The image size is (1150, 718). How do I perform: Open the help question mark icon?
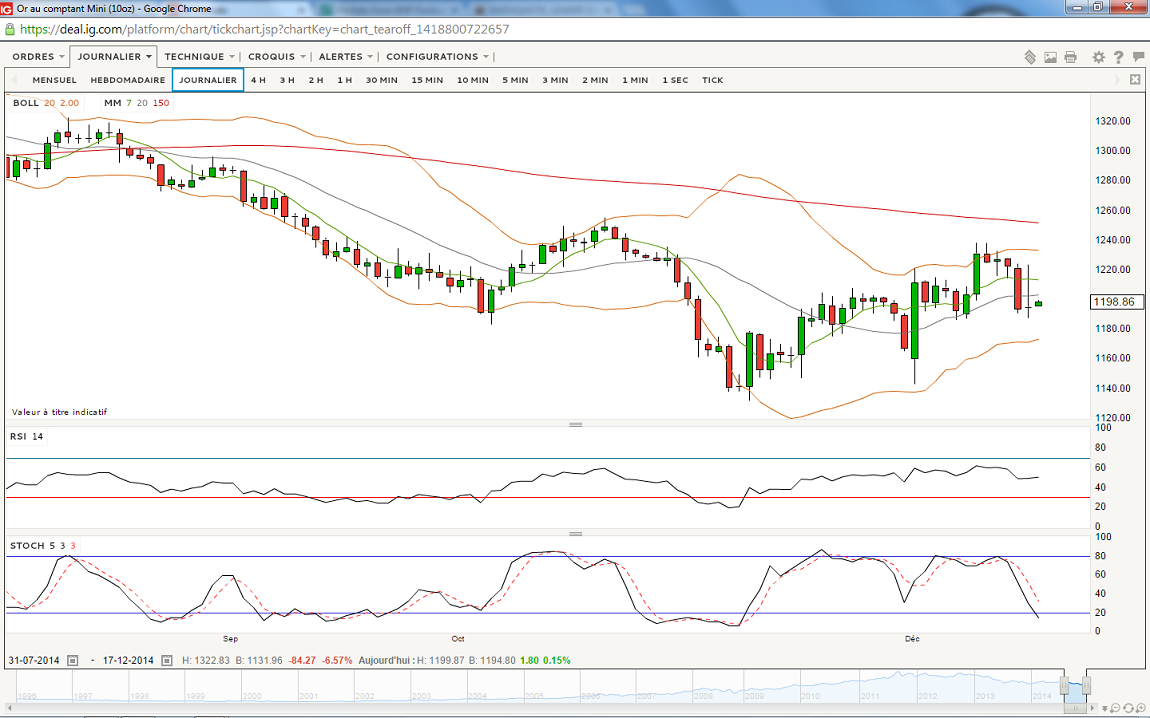(1118, 57)
